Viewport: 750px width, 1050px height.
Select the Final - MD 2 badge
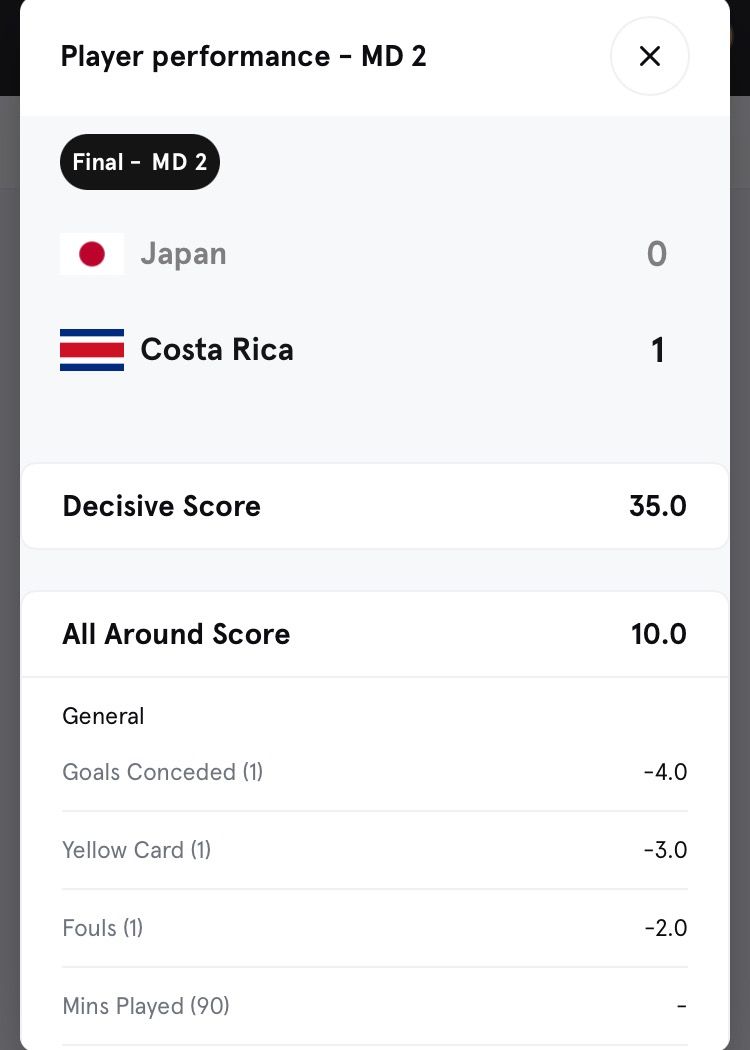click(140, 162)
